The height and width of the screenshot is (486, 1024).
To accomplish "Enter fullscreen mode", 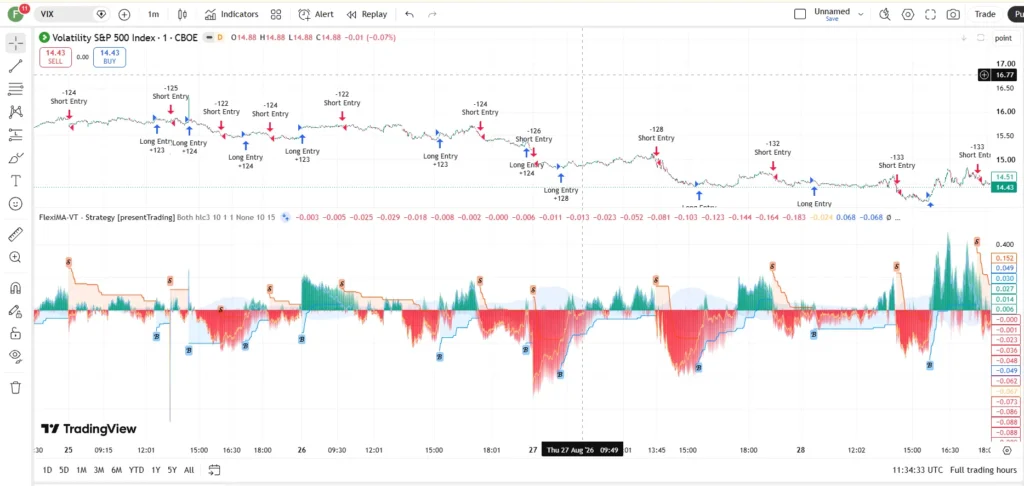I will click(931, 14).
